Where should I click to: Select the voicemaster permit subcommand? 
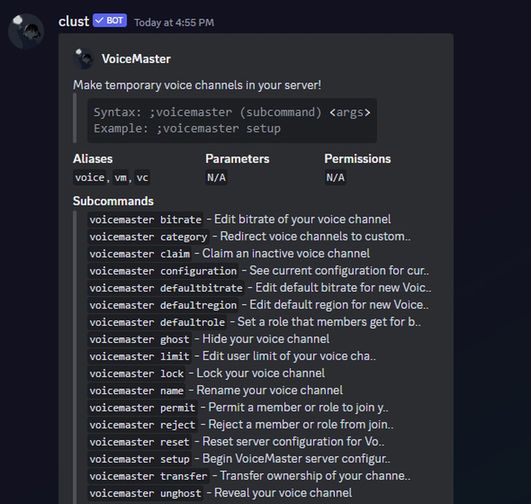pyautogui.click(x=143, y=407)
